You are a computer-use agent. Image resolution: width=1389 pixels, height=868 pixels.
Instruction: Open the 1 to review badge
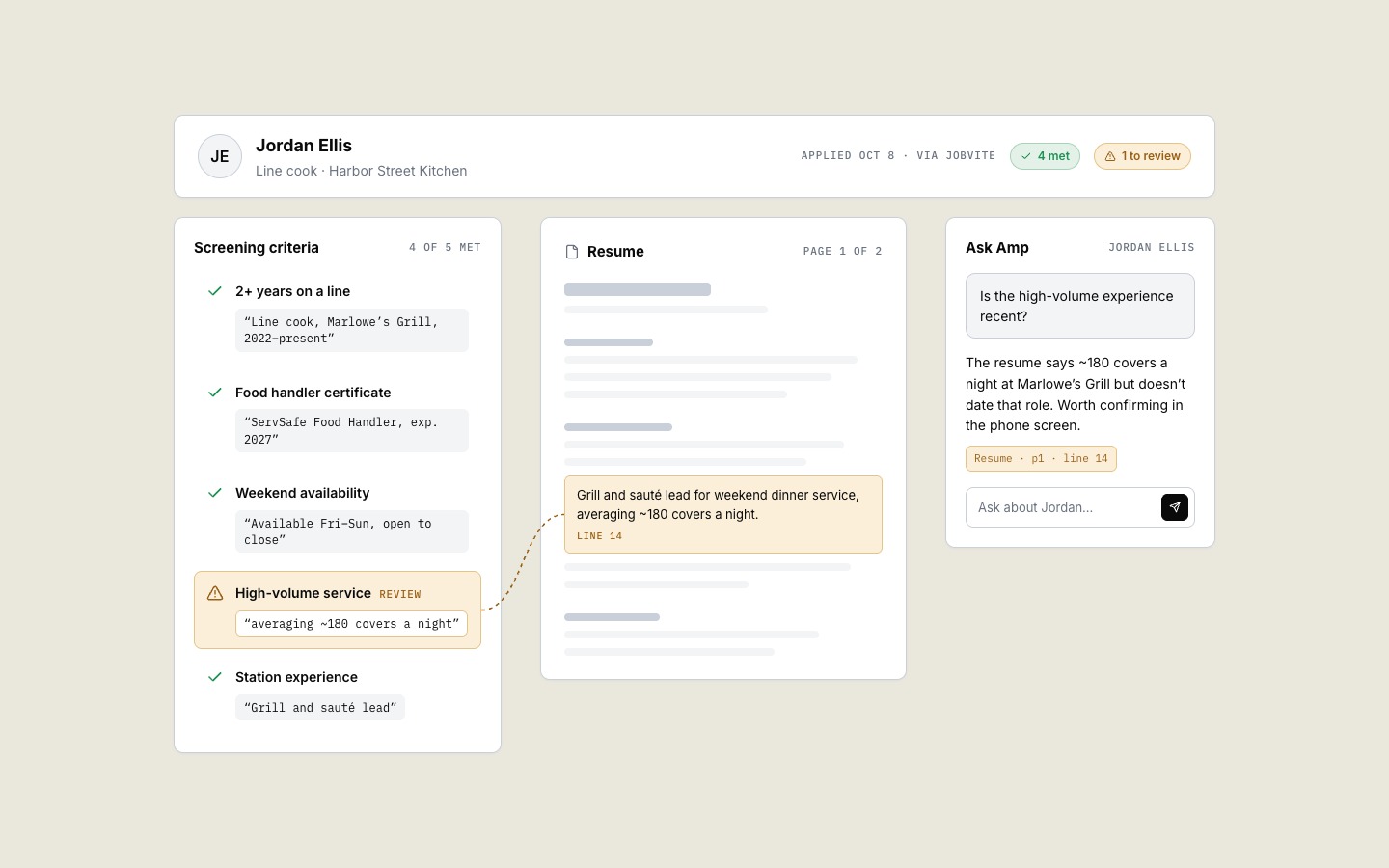coord(1142,156)
